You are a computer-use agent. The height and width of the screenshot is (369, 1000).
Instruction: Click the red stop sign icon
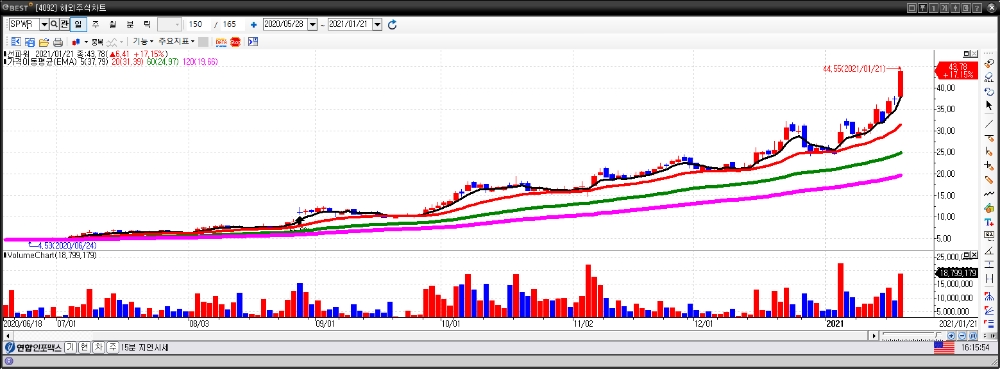(235, 42)
